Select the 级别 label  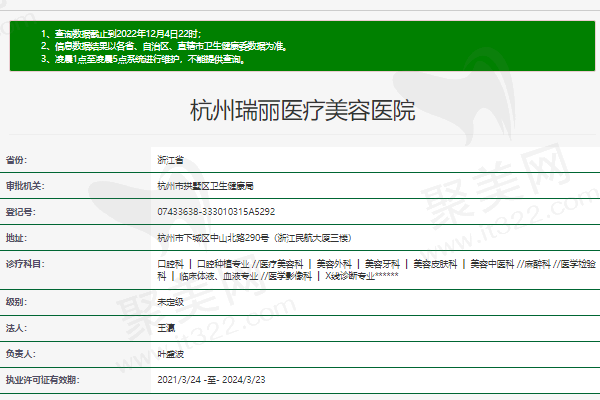[16, 302]
